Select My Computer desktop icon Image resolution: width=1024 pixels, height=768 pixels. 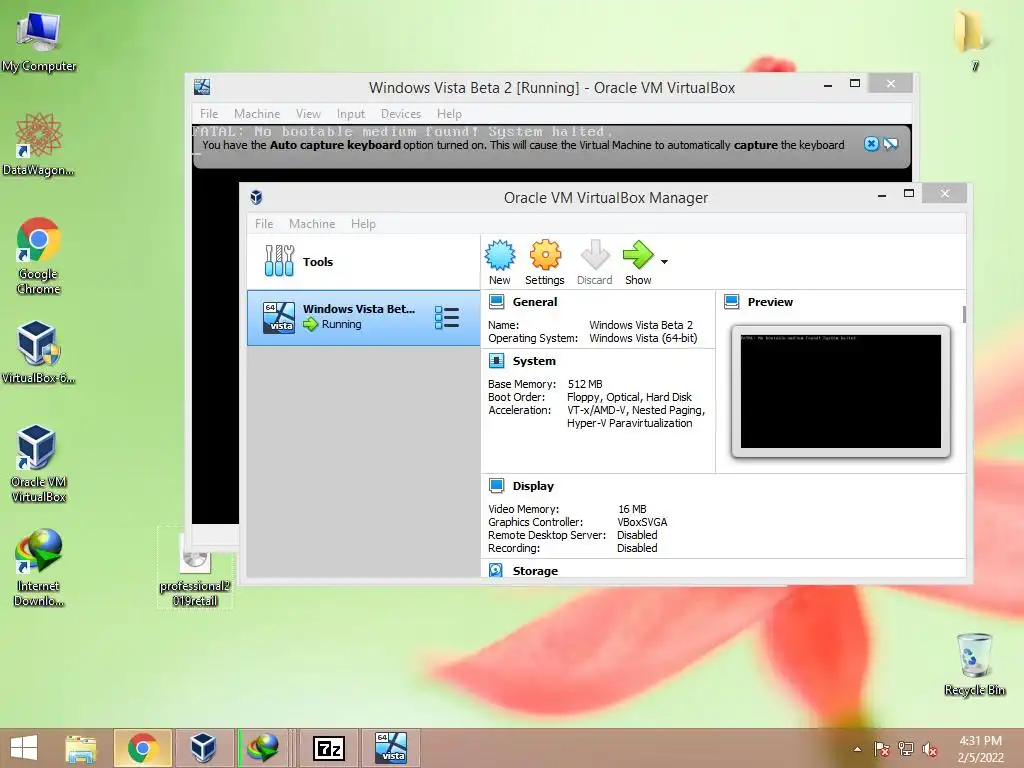tap(39, 41)
